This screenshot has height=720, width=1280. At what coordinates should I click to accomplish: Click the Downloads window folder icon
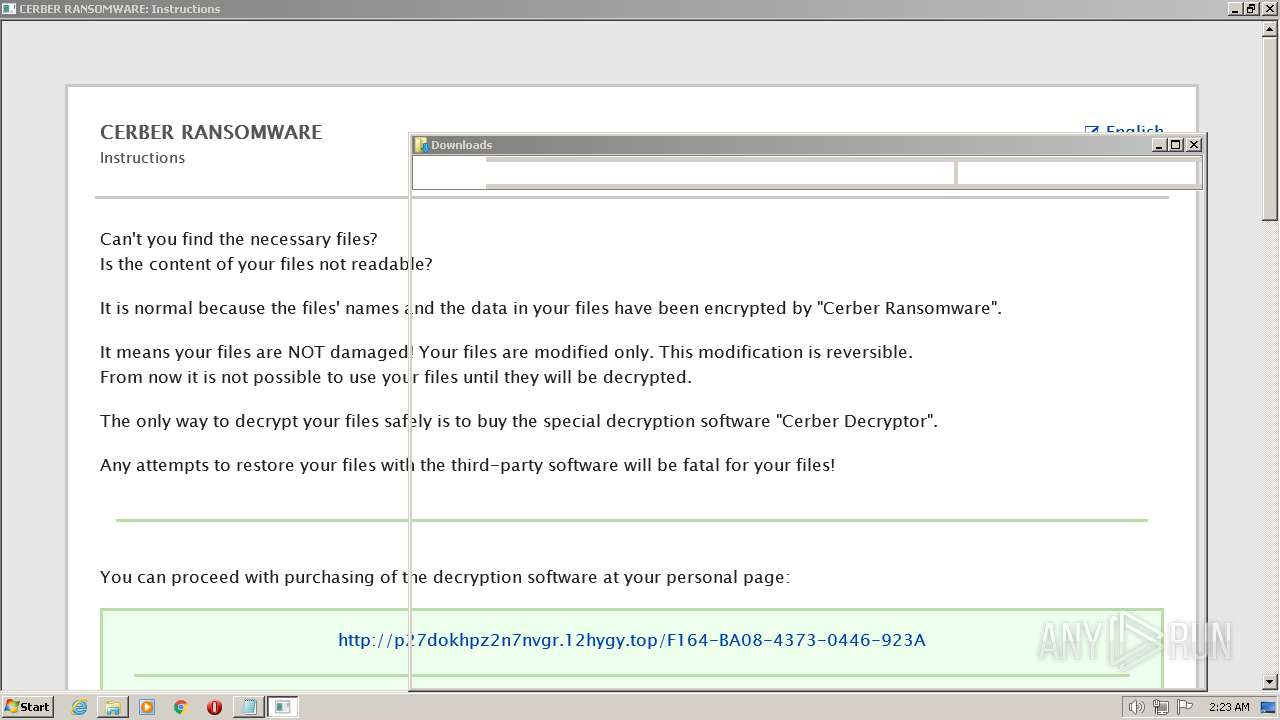click(421, 145)
